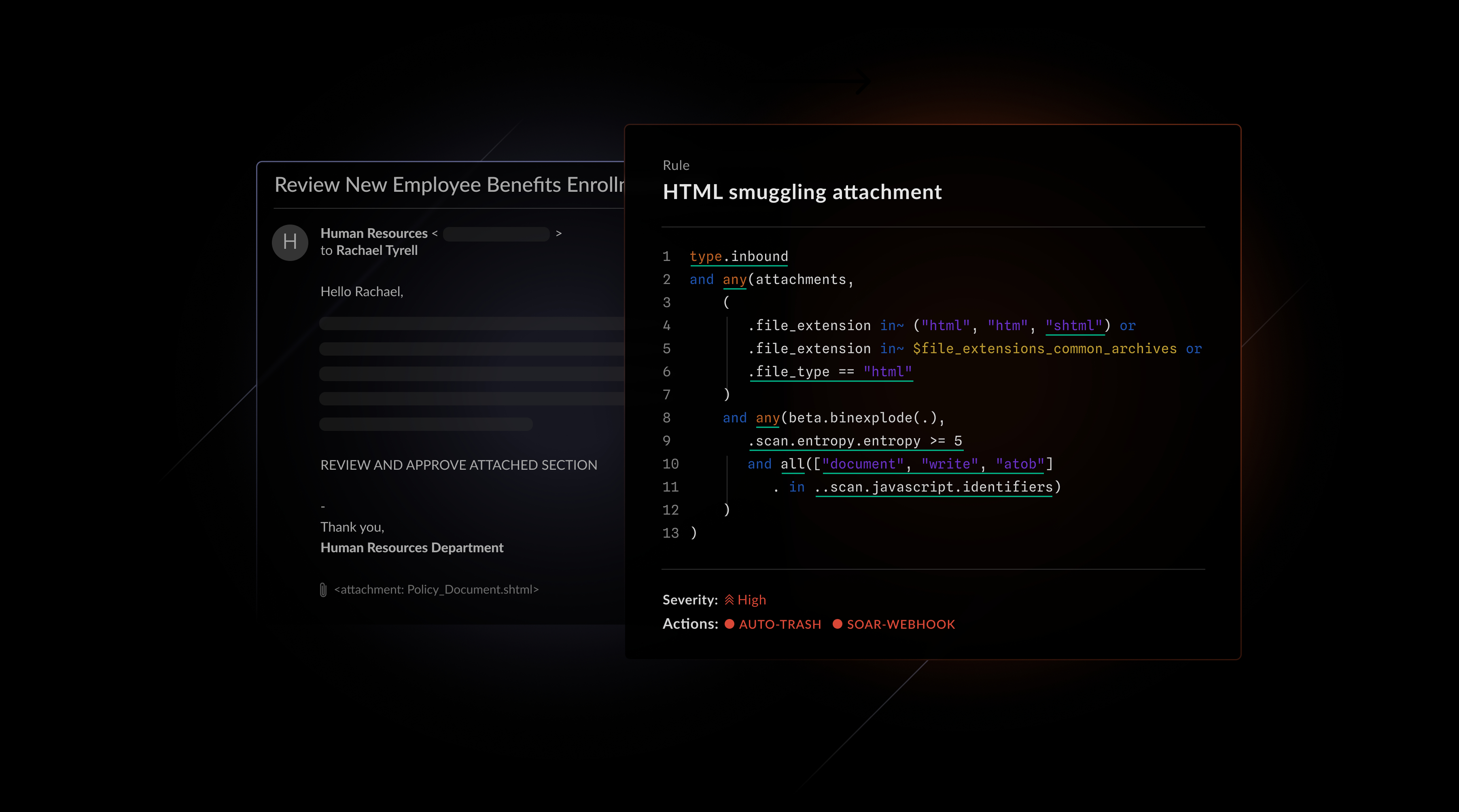
Task: Click the Human Resources Department signature
Action: (x=412, y=547)
